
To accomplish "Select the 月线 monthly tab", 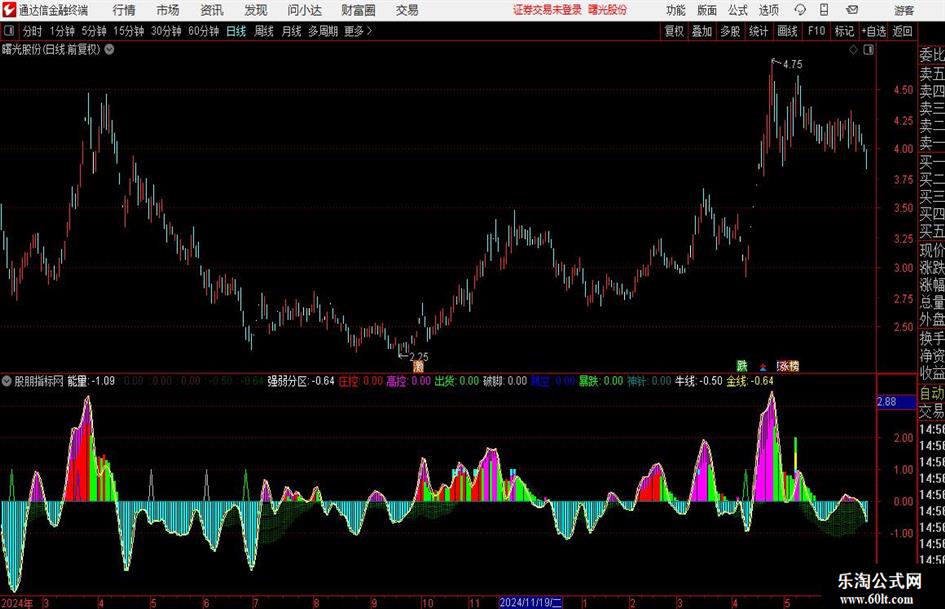I will pyautogui.click(x=291, y=31).
